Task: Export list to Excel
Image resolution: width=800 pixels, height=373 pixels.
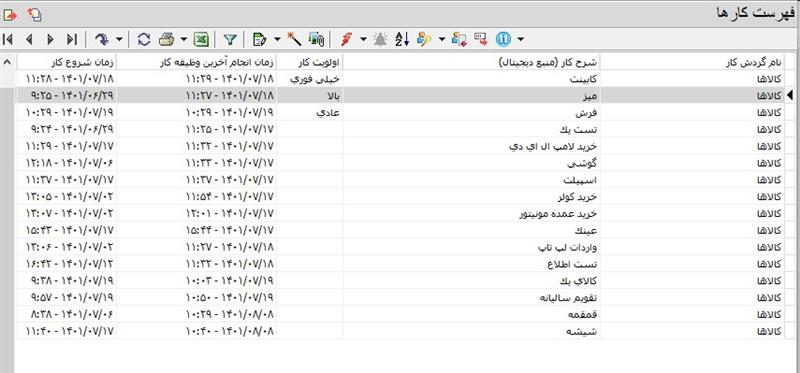Action: point(203,39)
